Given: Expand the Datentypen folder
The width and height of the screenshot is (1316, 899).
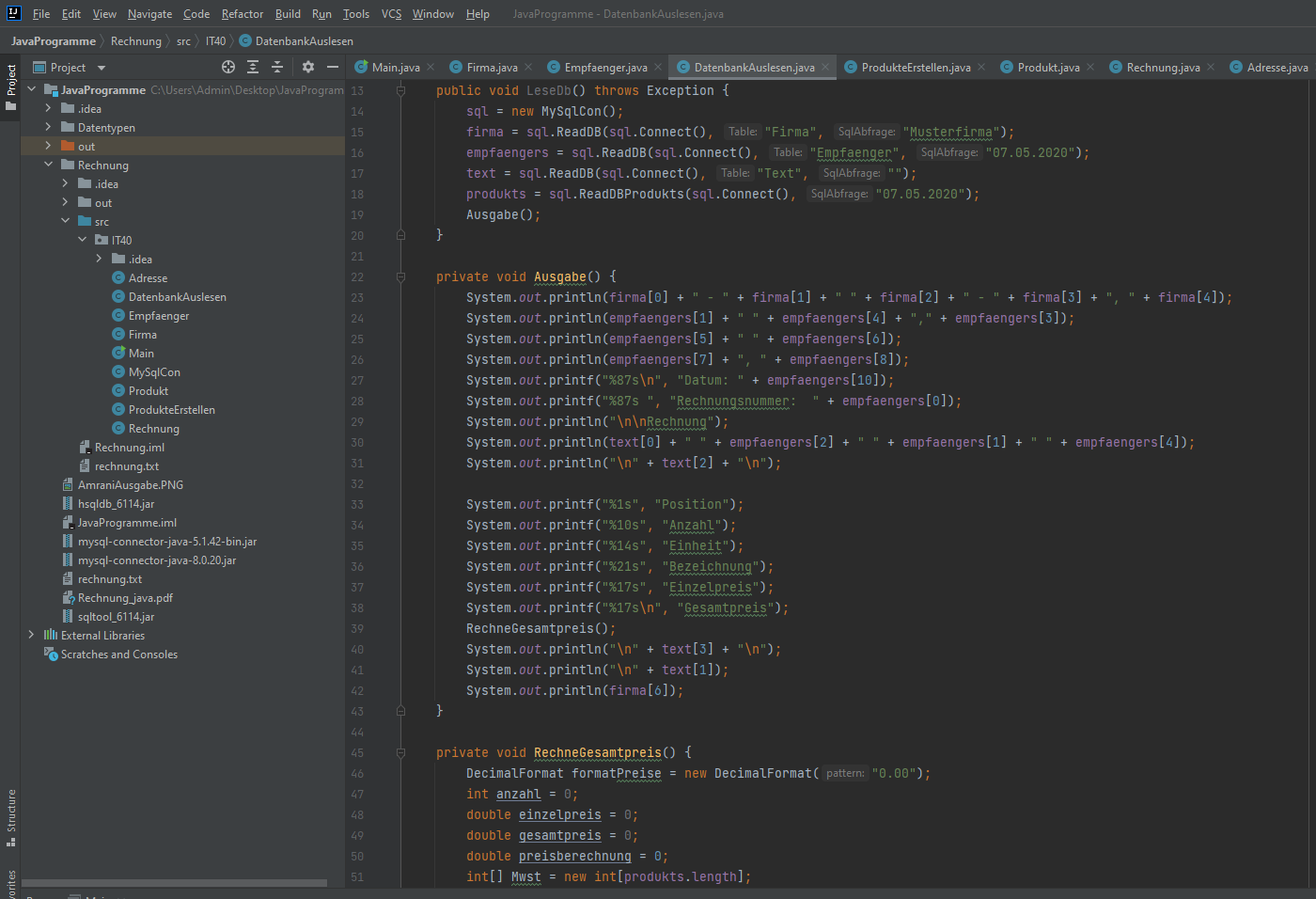Looking at the screenshot, I should pos(48,127).
